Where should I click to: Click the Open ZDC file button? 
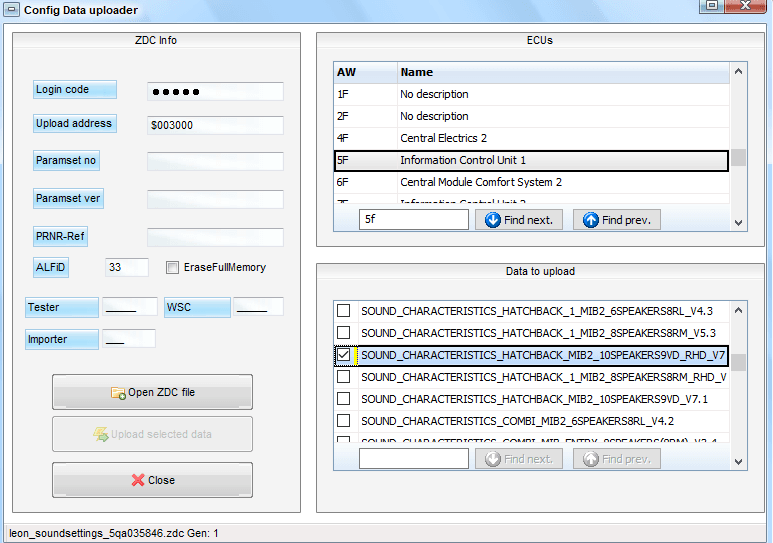point(152,392)
